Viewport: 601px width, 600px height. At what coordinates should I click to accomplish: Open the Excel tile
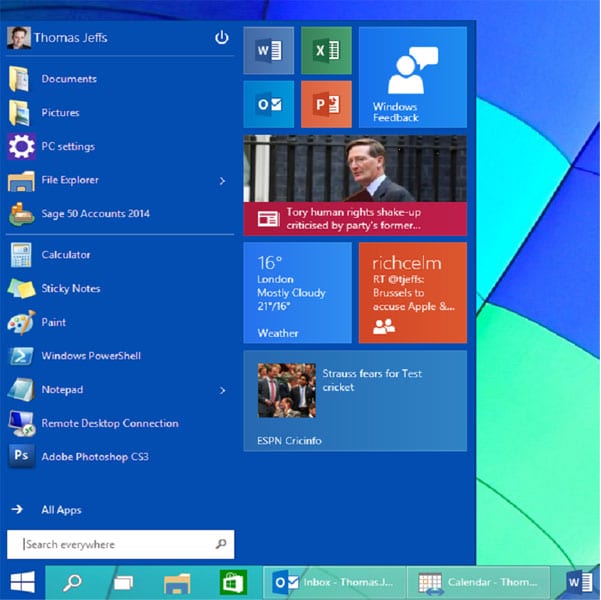(326, 50)
